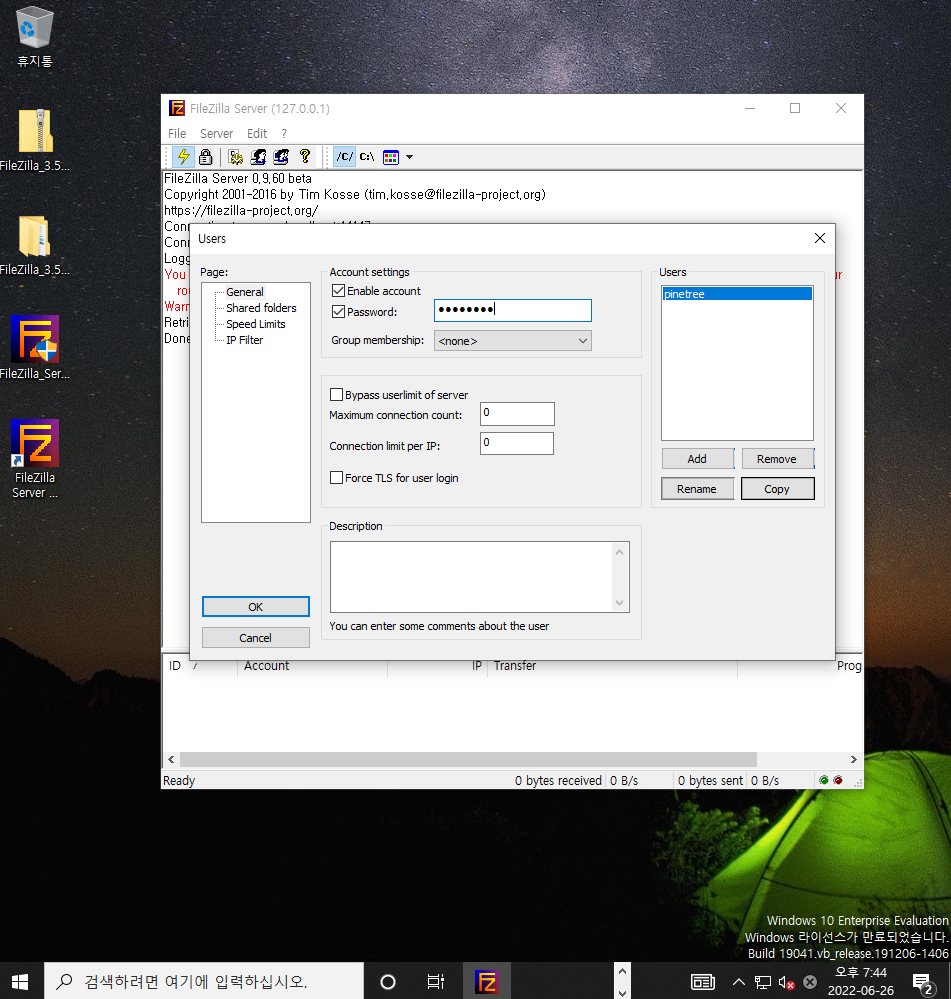Open the Users dialog icon in the toolbar
The width and height of the screenshot is (951, 999).
257,157
